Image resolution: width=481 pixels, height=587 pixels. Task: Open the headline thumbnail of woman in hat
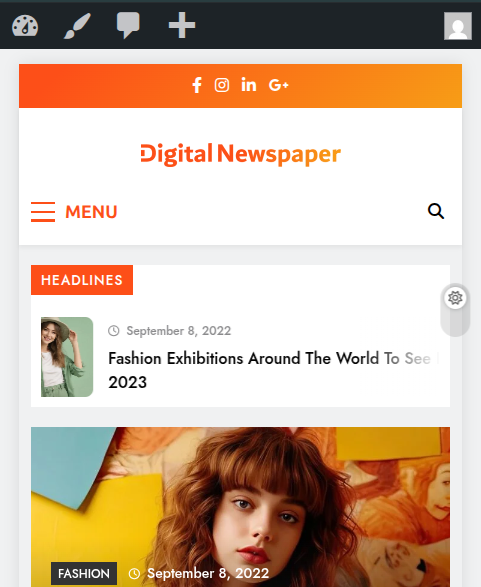67,357
